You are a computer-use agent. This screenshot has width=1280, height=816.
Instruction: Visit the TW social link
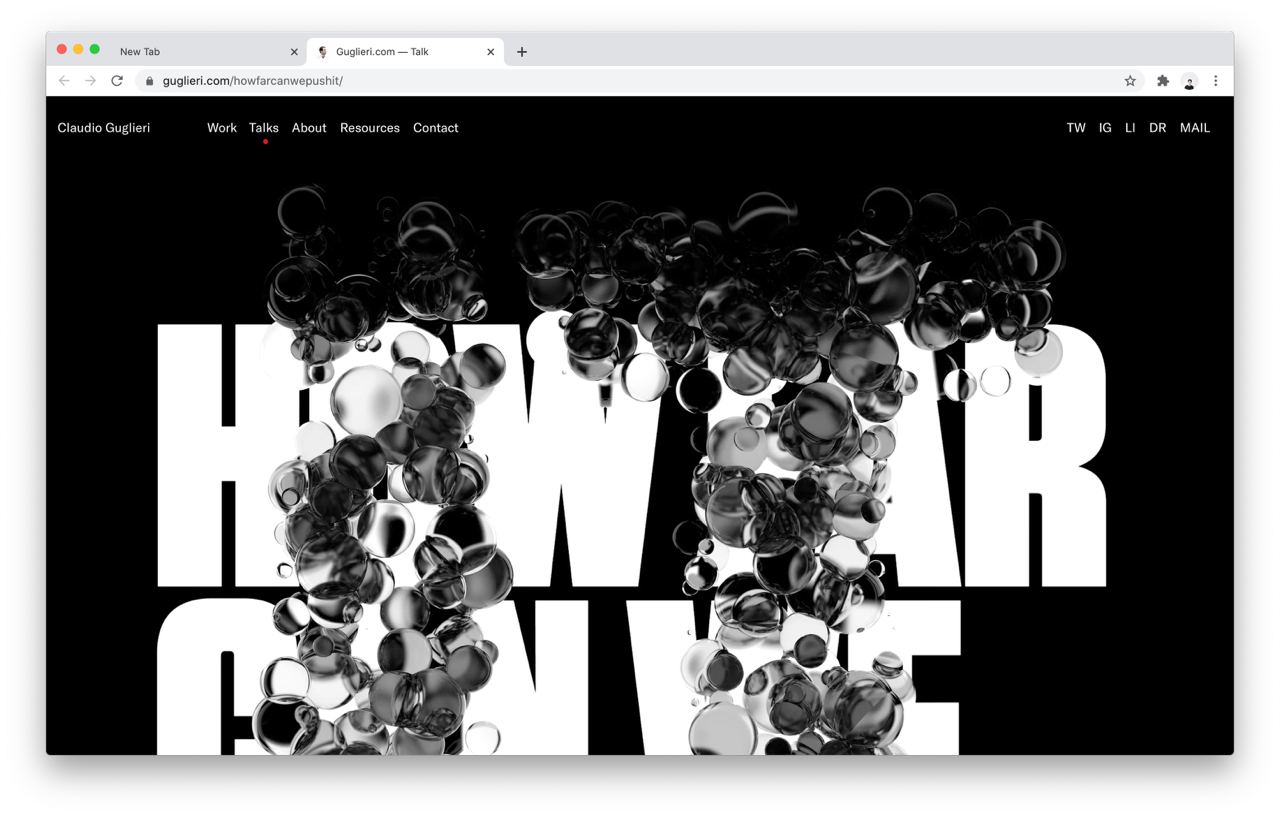coord(1076,128)
